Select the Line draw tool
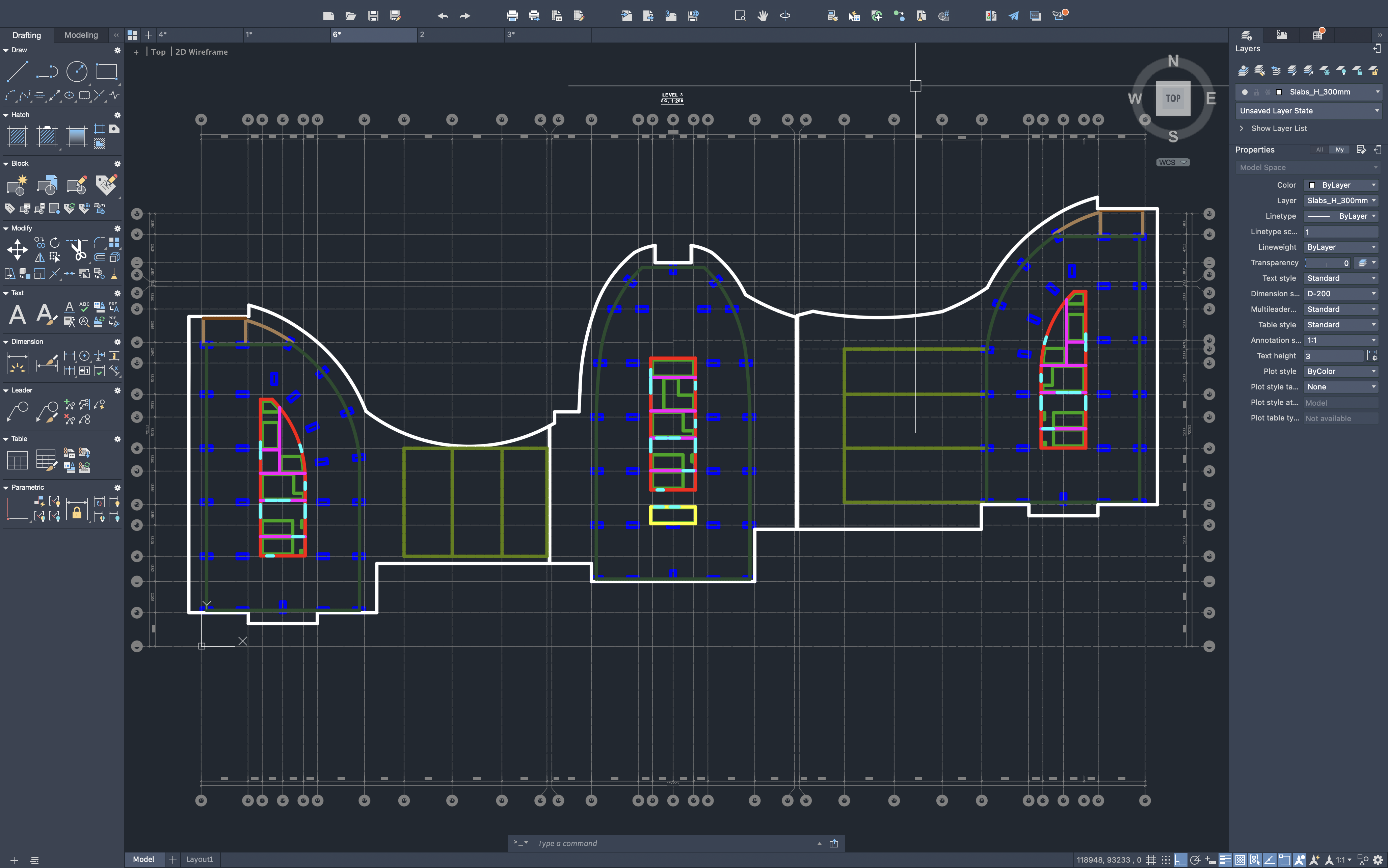 (17, 72)
